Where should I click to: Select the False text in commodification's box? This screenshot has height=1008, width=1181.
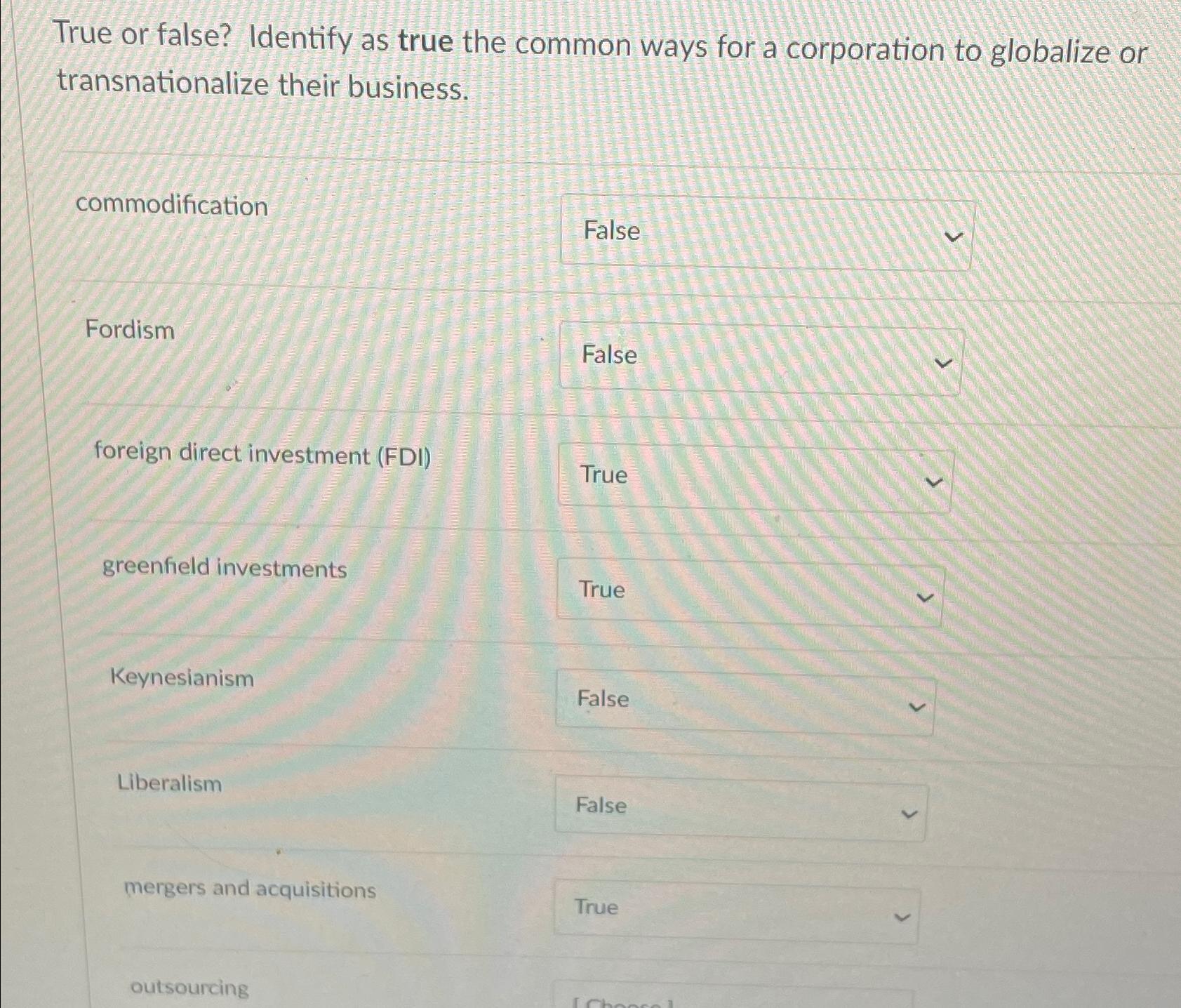click(x=610, y=232)
